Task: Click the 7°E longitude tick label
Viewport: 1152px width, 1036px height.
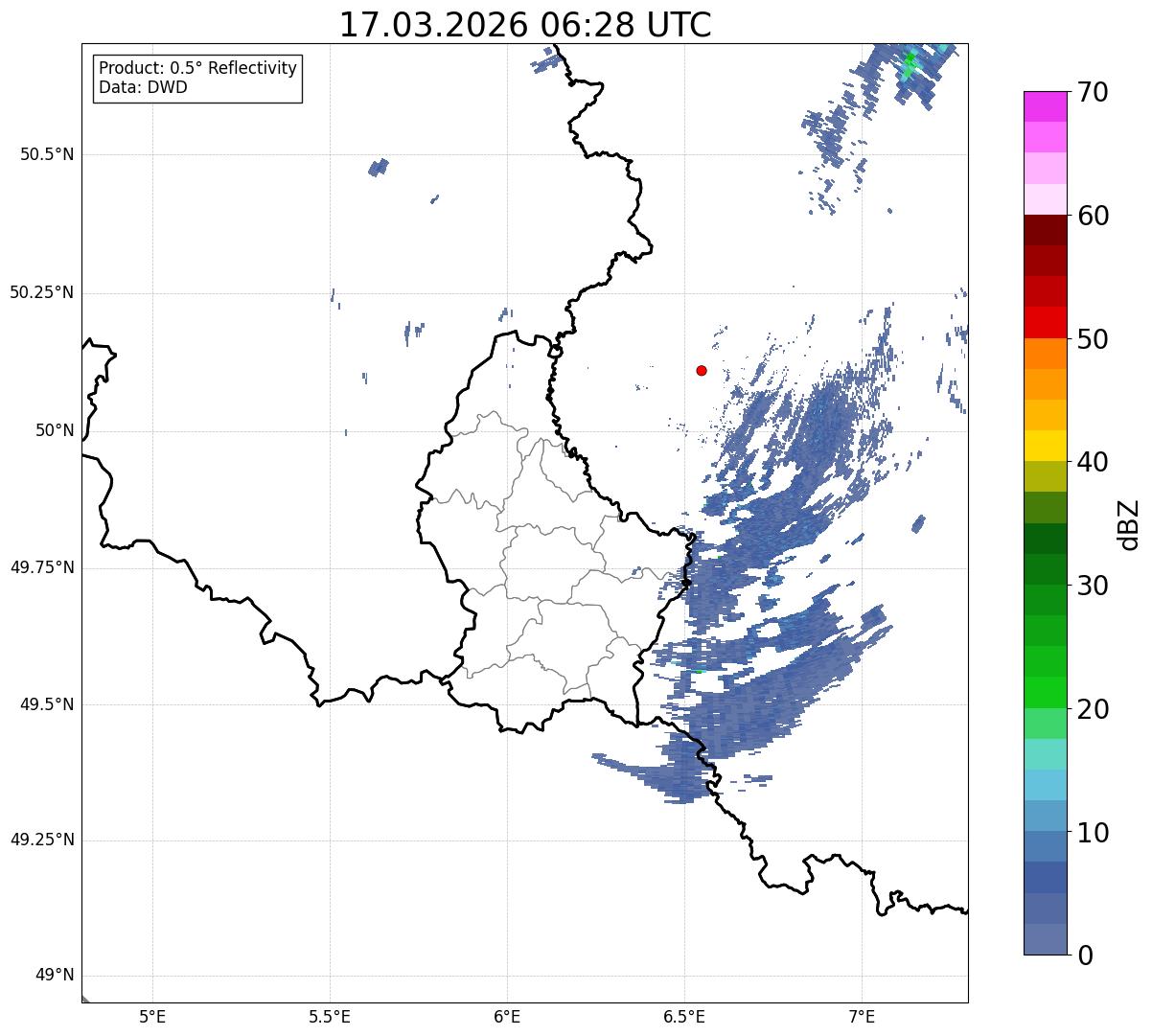Action: (x=863, y=1017)
